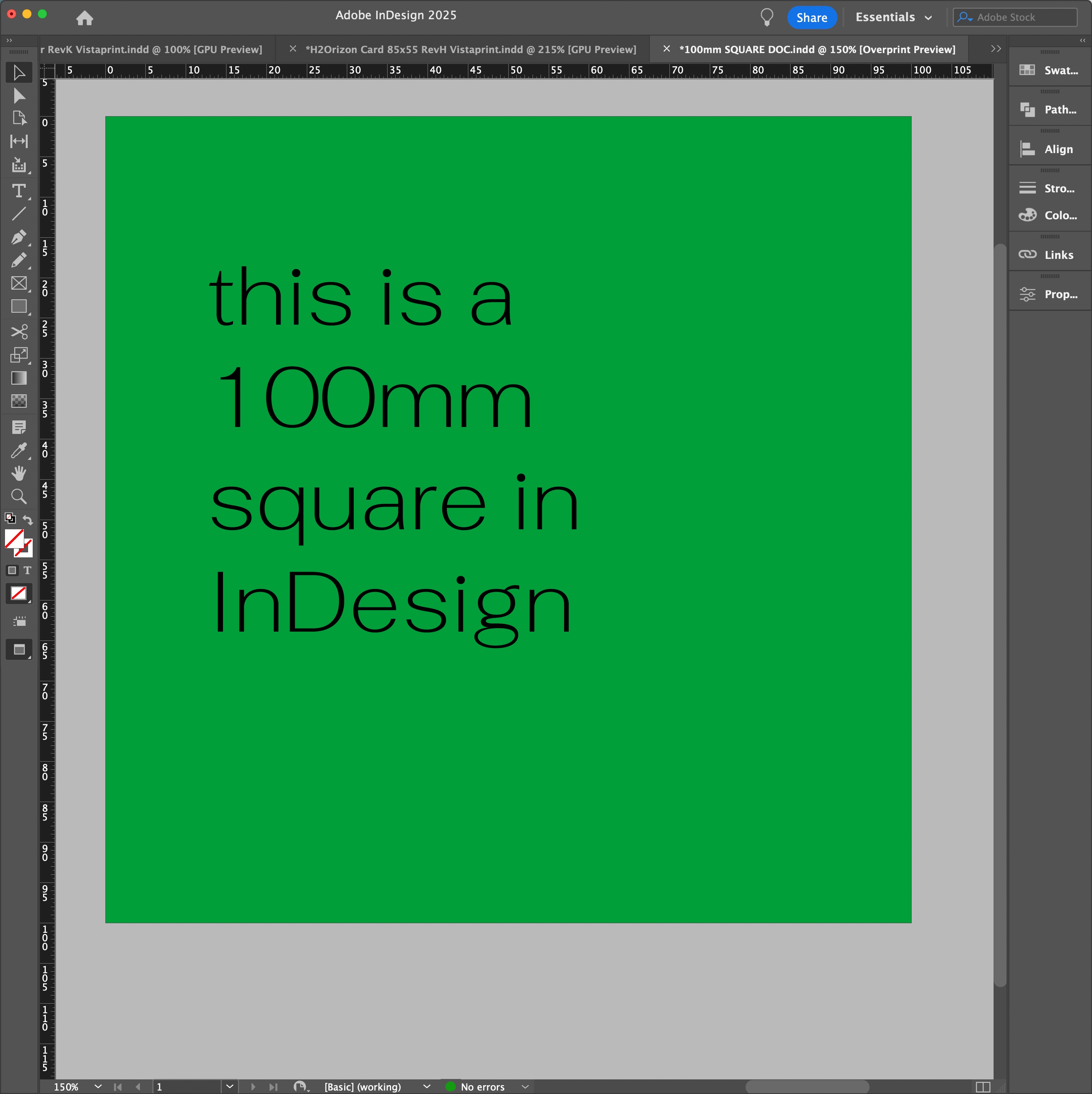Select the Direct Selection tool
Image resolution: width=1092 pixels, height=1094 pixels.
[x=19, y=96]
